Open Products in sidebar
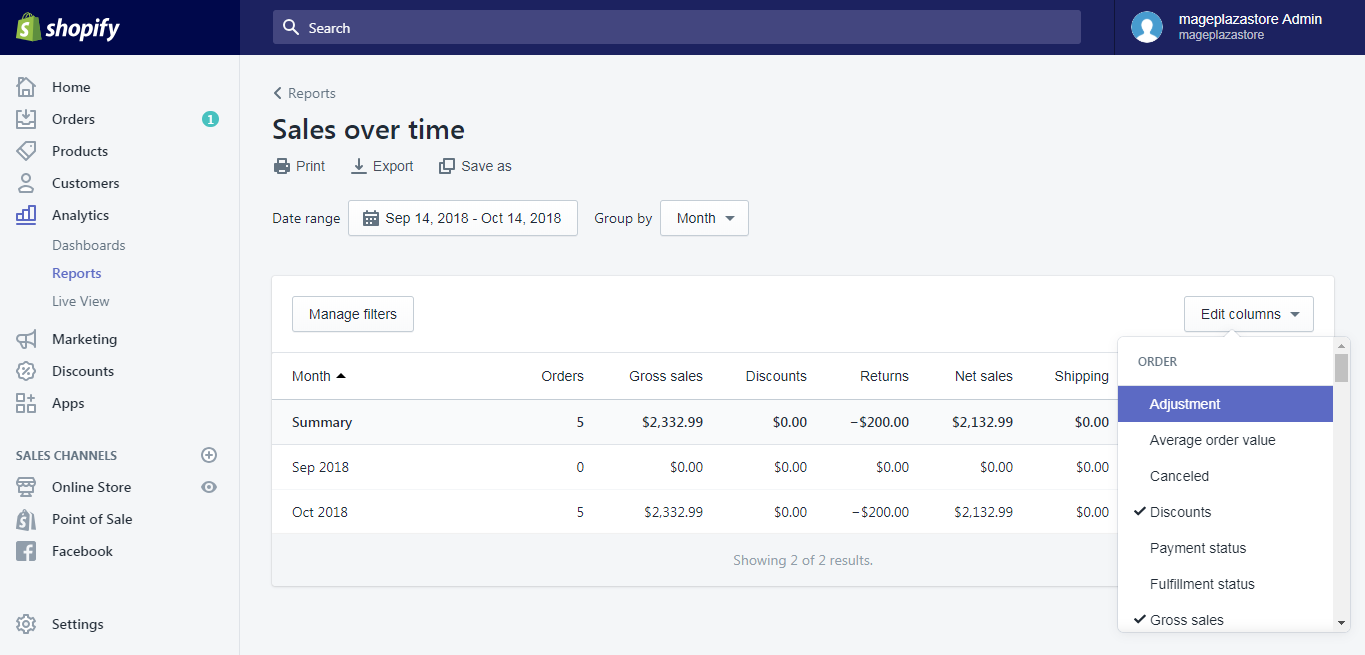The image size is (1365, 655). point(80,151)
